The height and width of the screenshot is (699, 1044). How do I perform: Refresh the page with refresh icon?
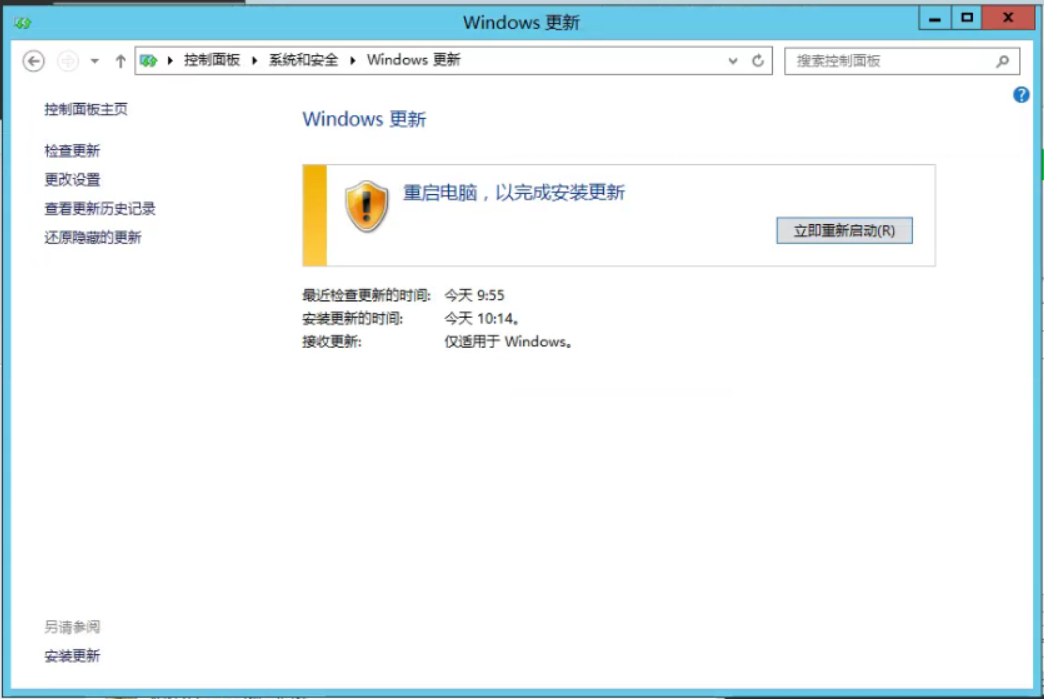point(758,61)
